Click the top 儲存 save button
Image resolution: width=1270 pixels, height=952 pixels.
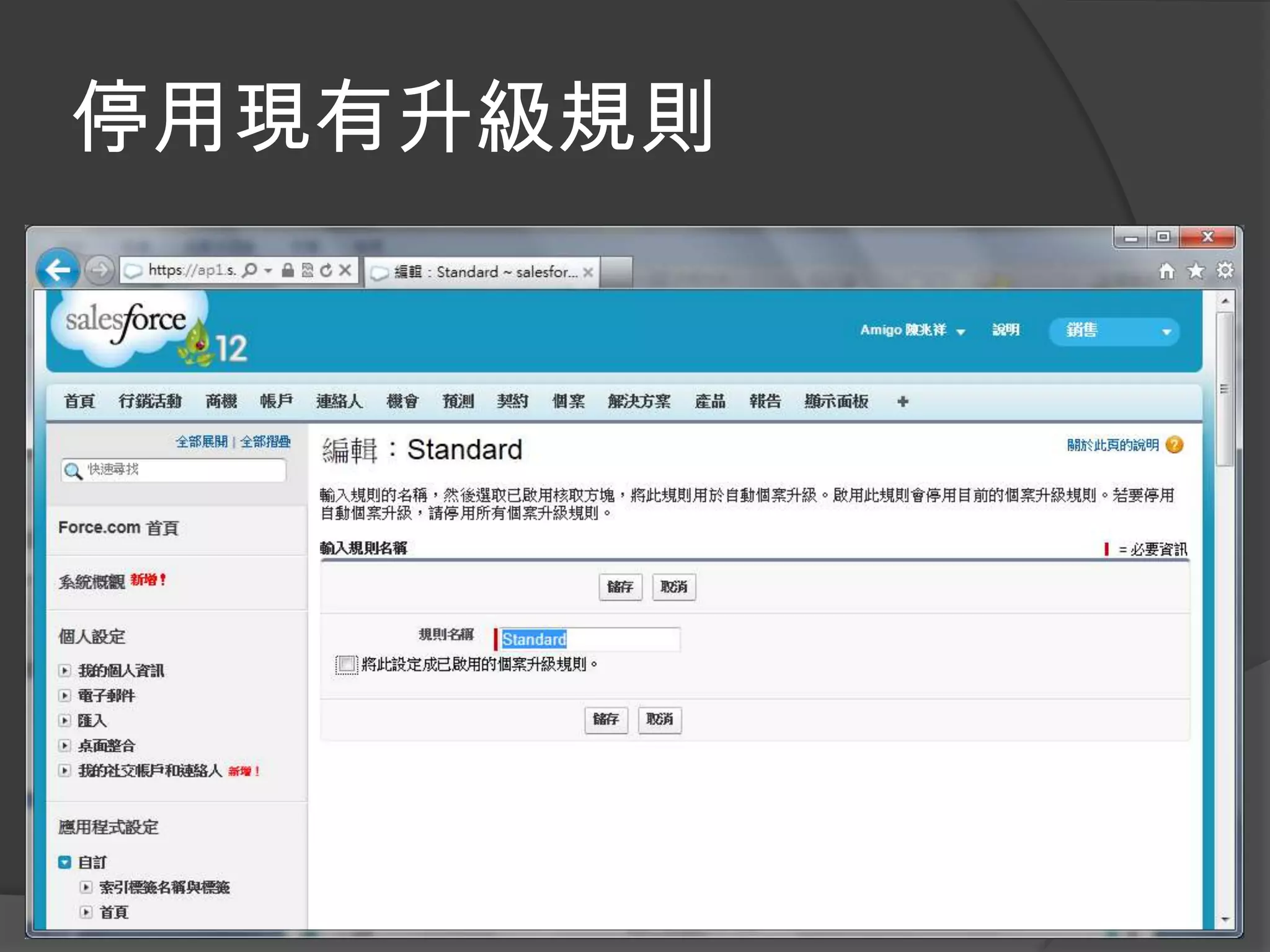pyautogui.click(x=620, y=587)
